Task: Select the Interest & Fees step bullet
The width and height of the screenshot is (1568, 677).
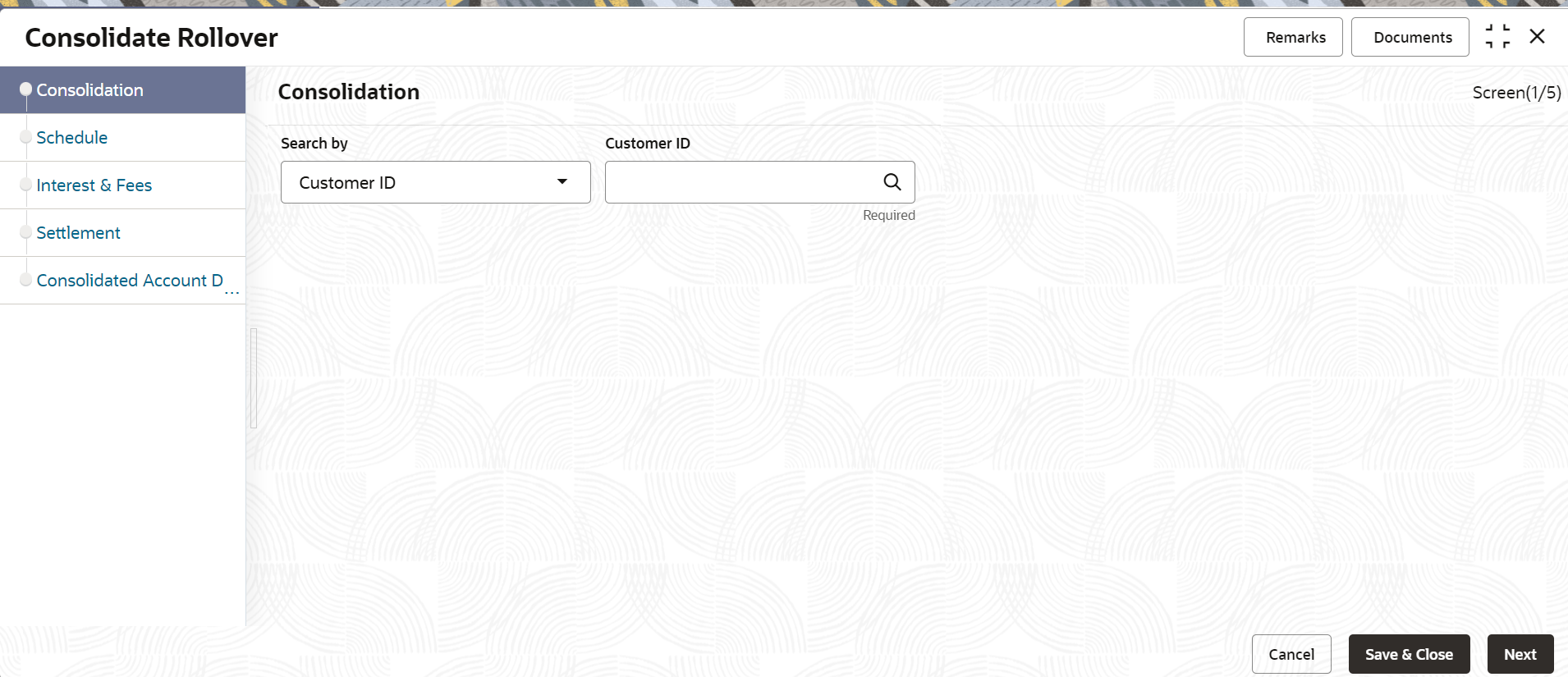Action: (x=25, y=185)
